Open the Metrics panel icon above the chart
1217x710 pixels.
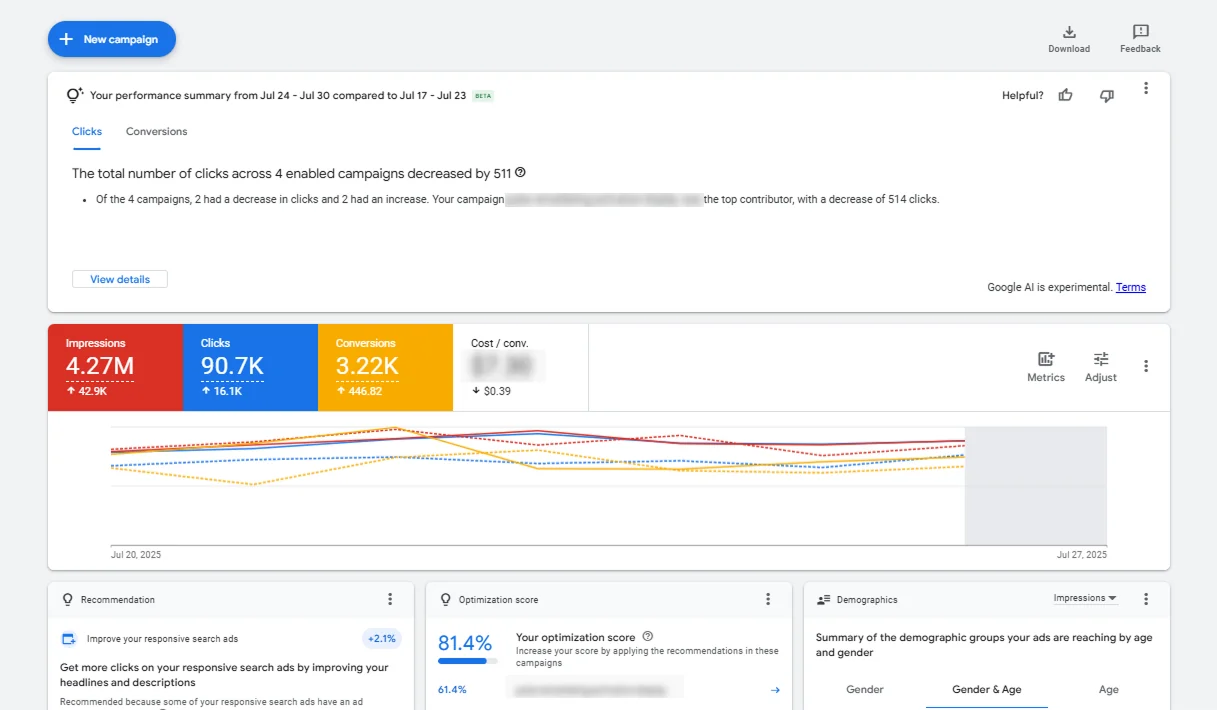point(1046,365)
